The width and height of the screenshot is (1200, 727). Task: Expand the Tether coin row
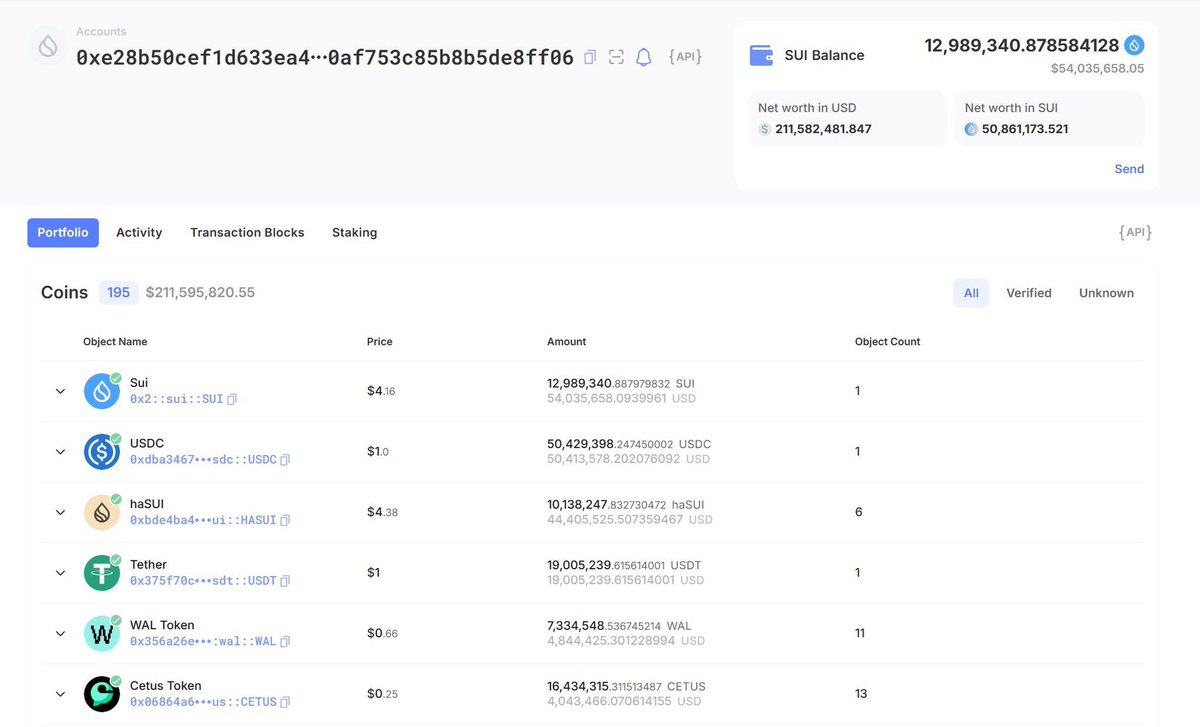click(x=61, y=573)
